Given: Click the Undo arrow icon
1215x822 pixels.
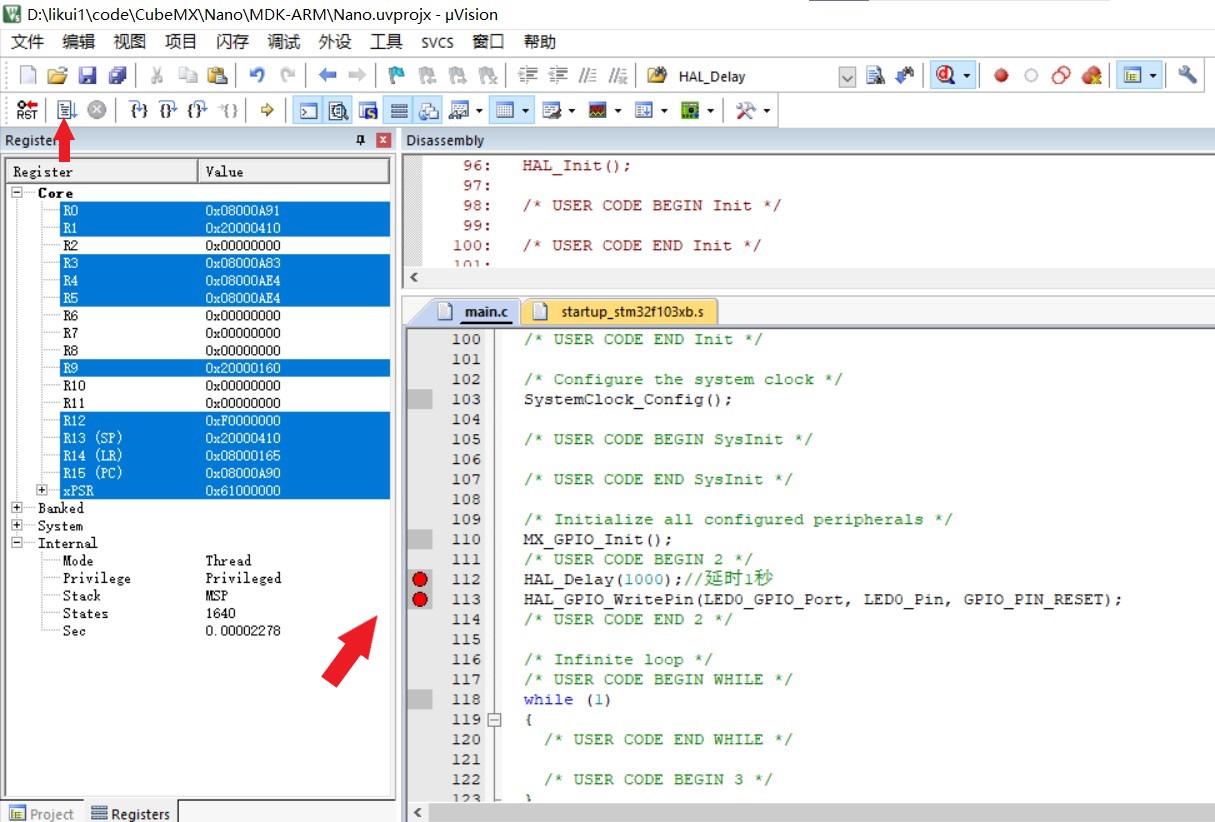Looking at the screenshot, I should pyautogui.click(x=257, y=75).
